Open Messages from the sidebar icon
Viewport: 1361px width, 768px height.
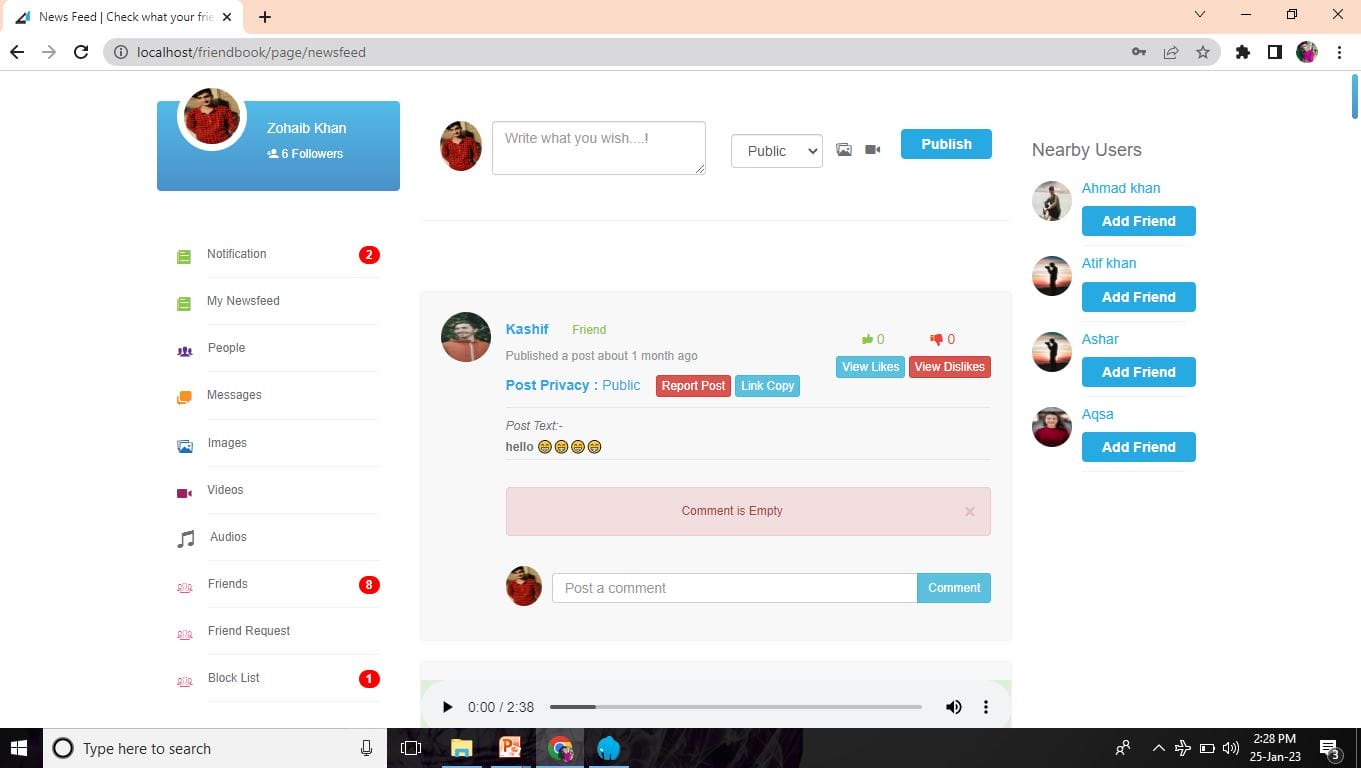coord(184,396)
